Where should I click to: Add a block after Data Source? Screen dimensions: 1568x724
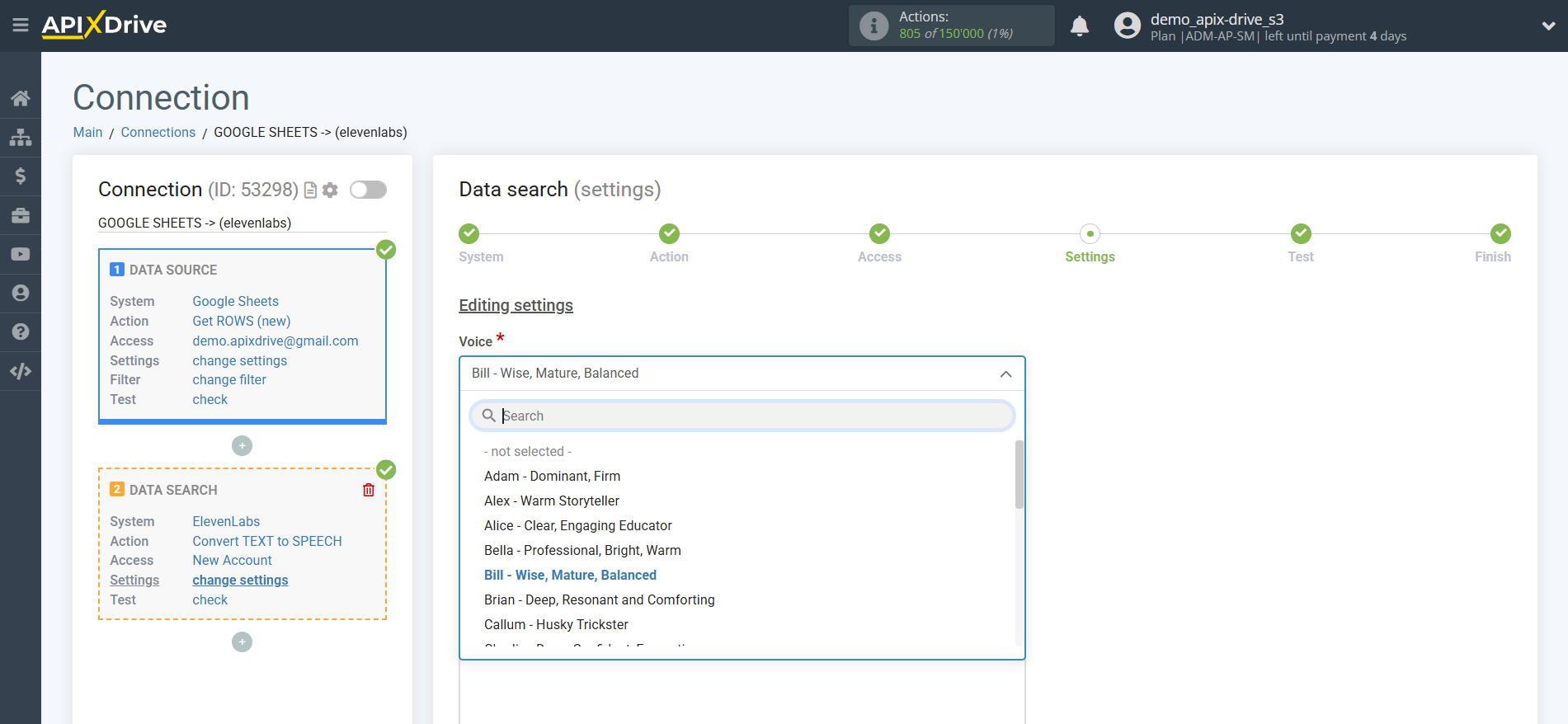tap(242, 445)
